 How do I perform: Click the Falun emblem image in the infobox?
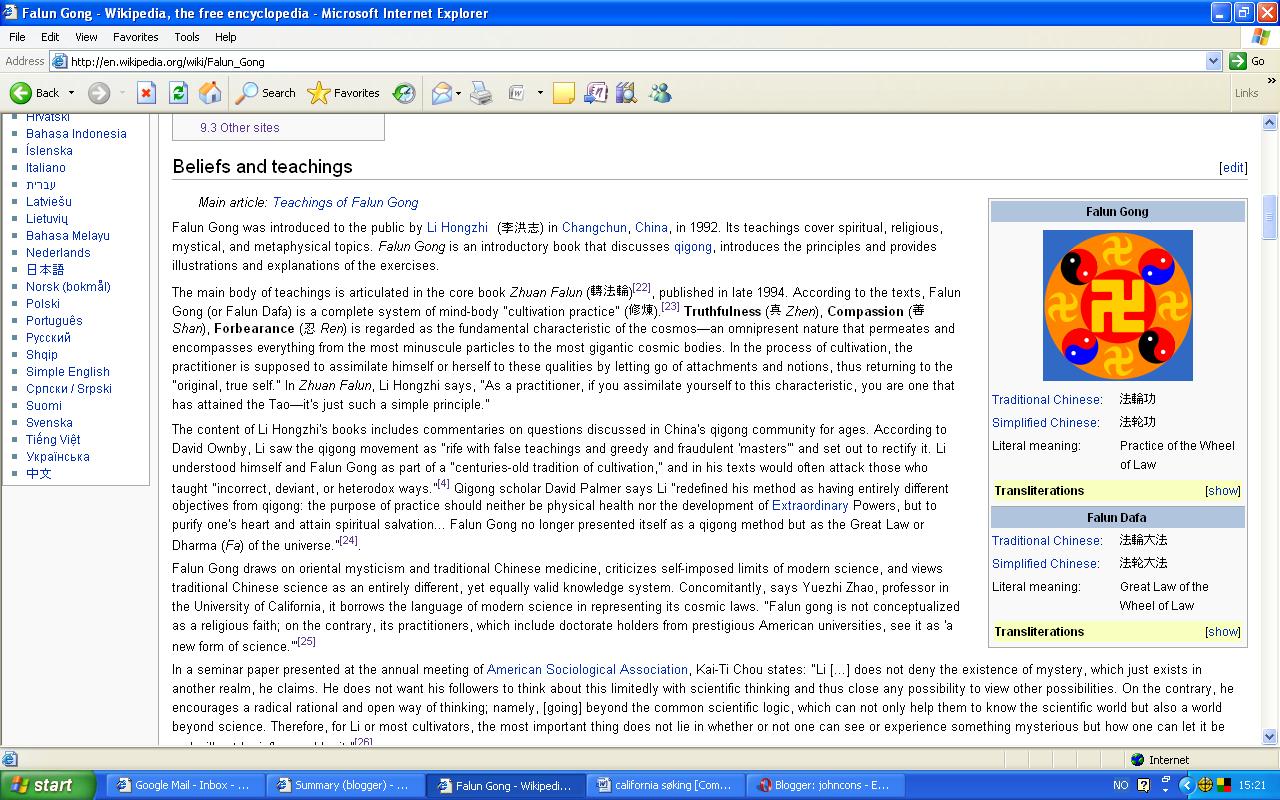point(1118,305)
